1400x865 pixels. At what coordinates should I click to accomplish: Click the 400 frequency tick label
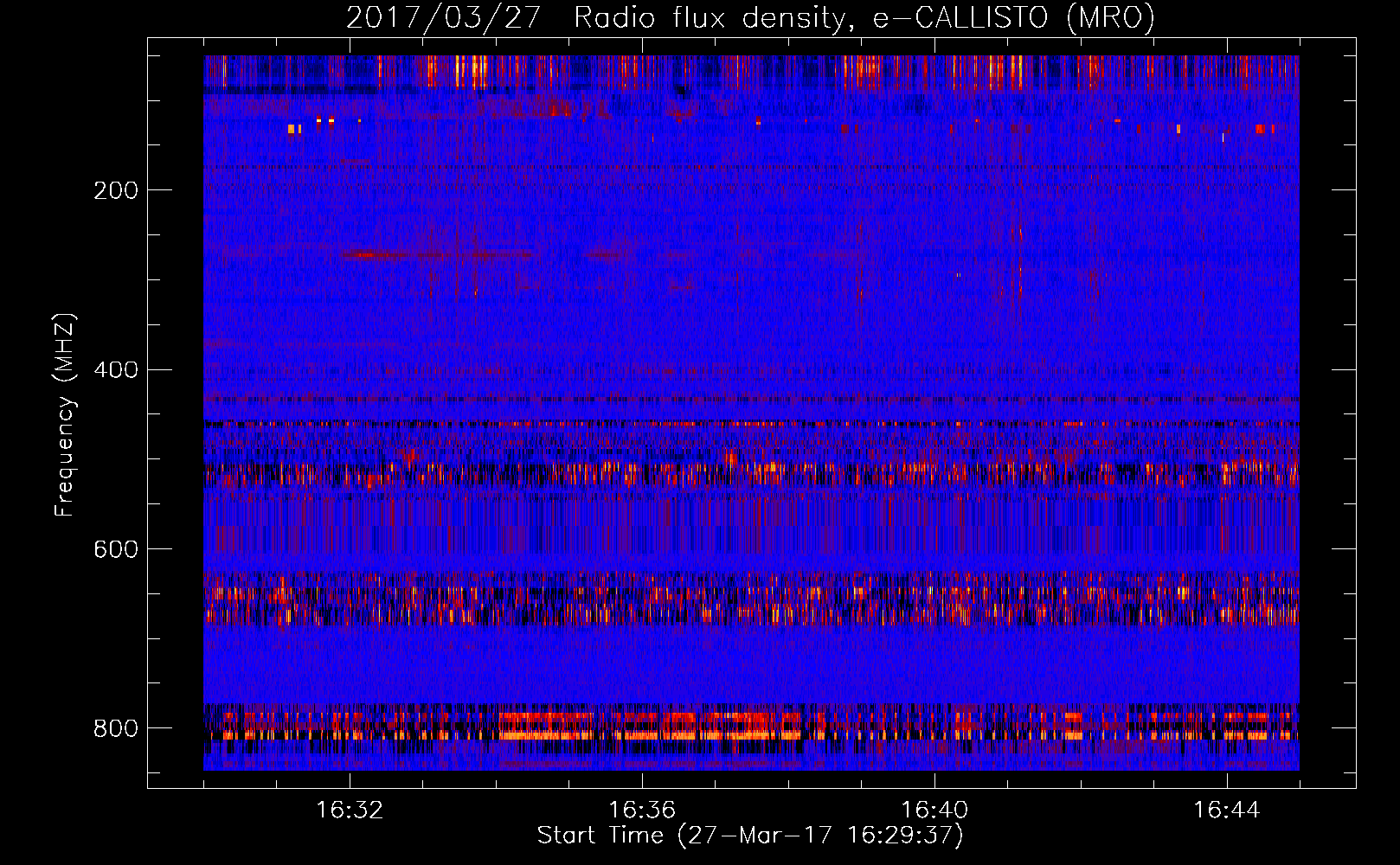pyautogui.click(x=116, y=370)
